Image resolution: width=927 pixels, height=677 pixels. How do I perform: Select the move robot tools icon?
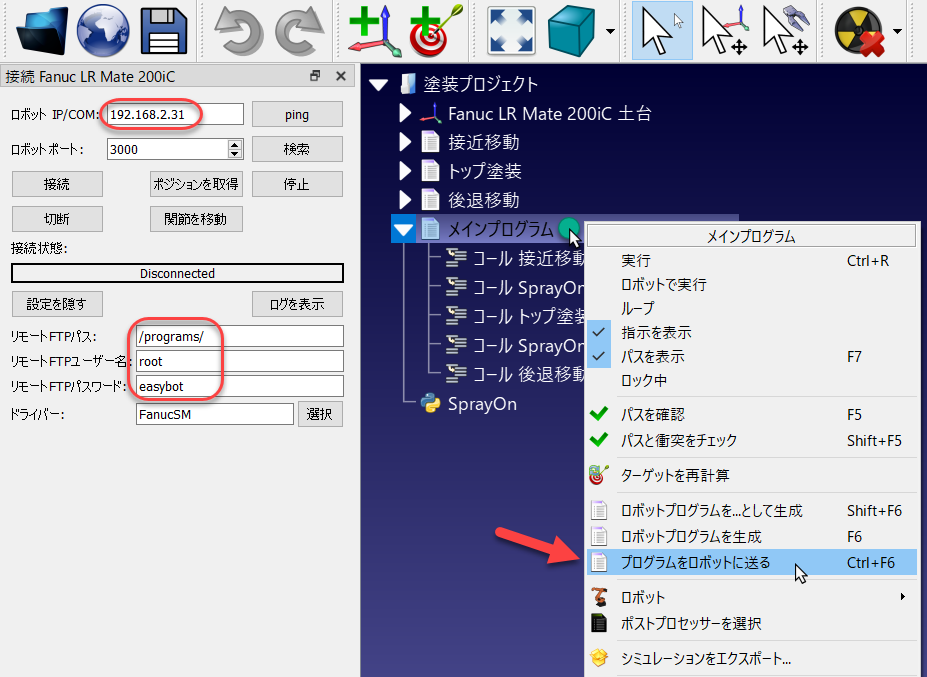(x=786, y=31)
